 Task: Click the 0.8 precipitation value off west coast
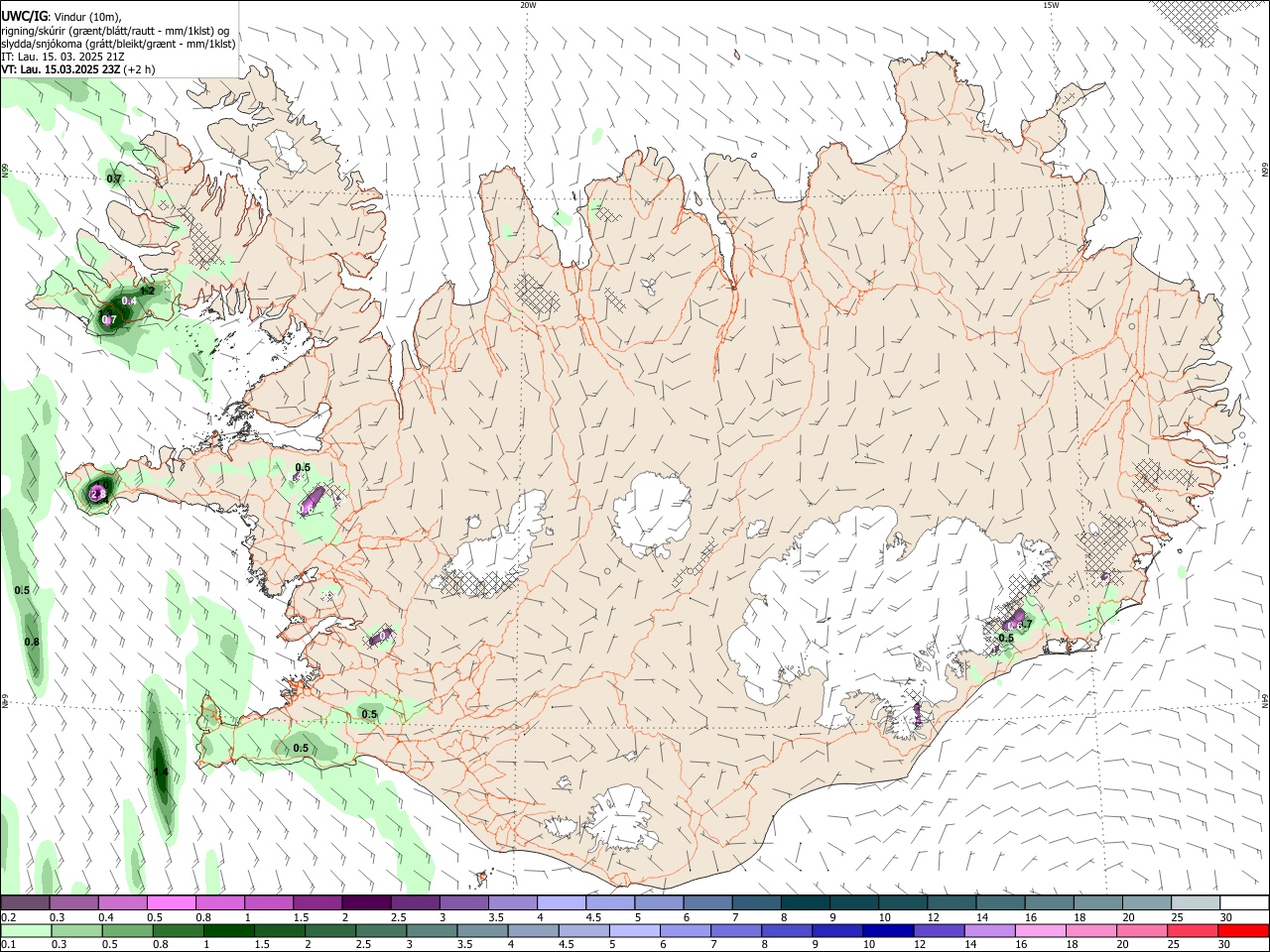tap(32, 642)
